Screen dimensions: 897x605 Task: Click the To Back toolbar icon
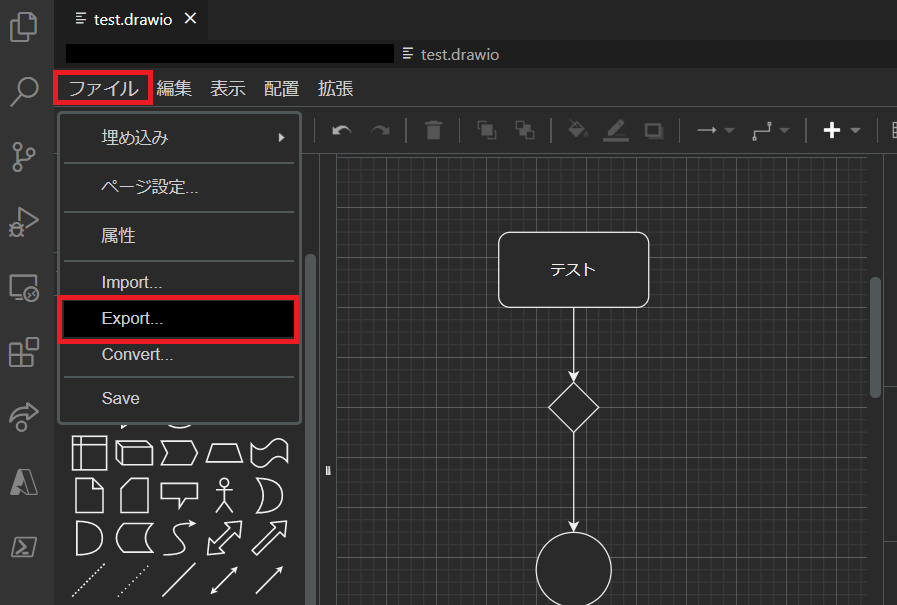[x=525, y=130]
